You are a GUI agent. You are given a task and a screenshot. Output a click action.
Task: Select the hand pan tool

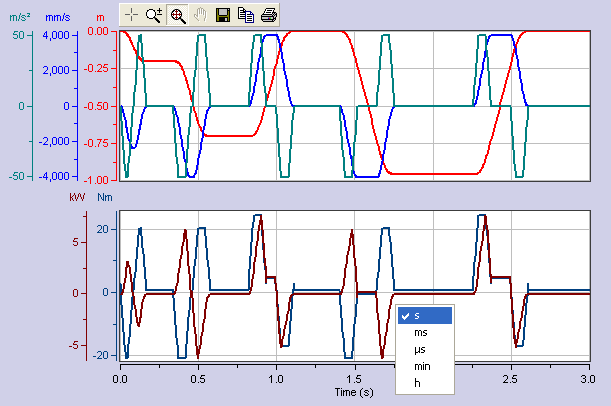199,15
